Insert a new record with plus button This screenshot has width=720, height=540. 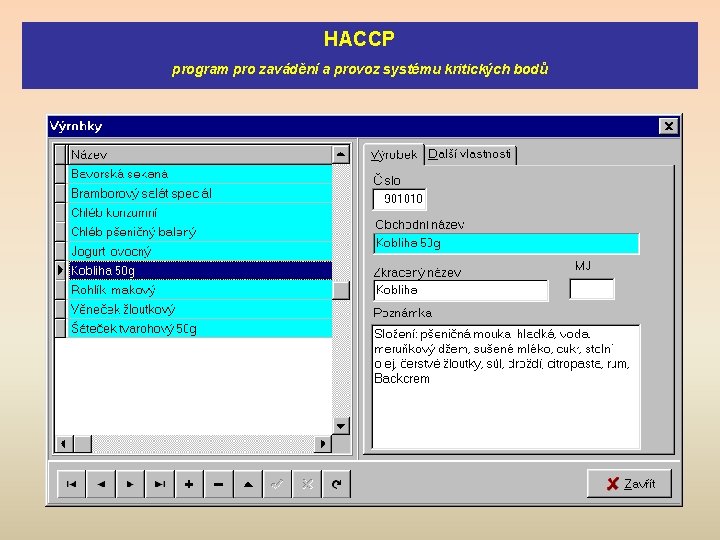pyautogui.click(x=189, y=484)
